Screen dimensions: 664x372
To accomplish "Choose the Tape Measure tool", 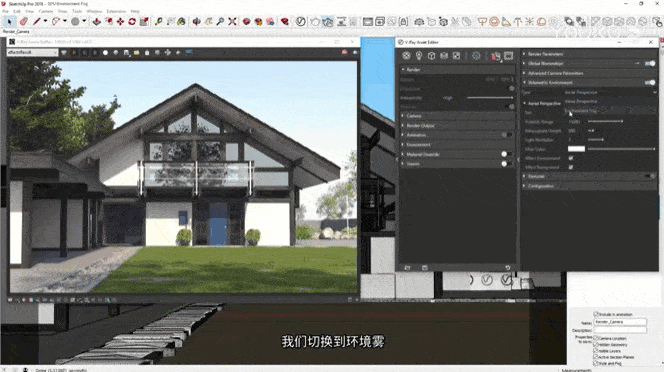I will click(158, 22).
